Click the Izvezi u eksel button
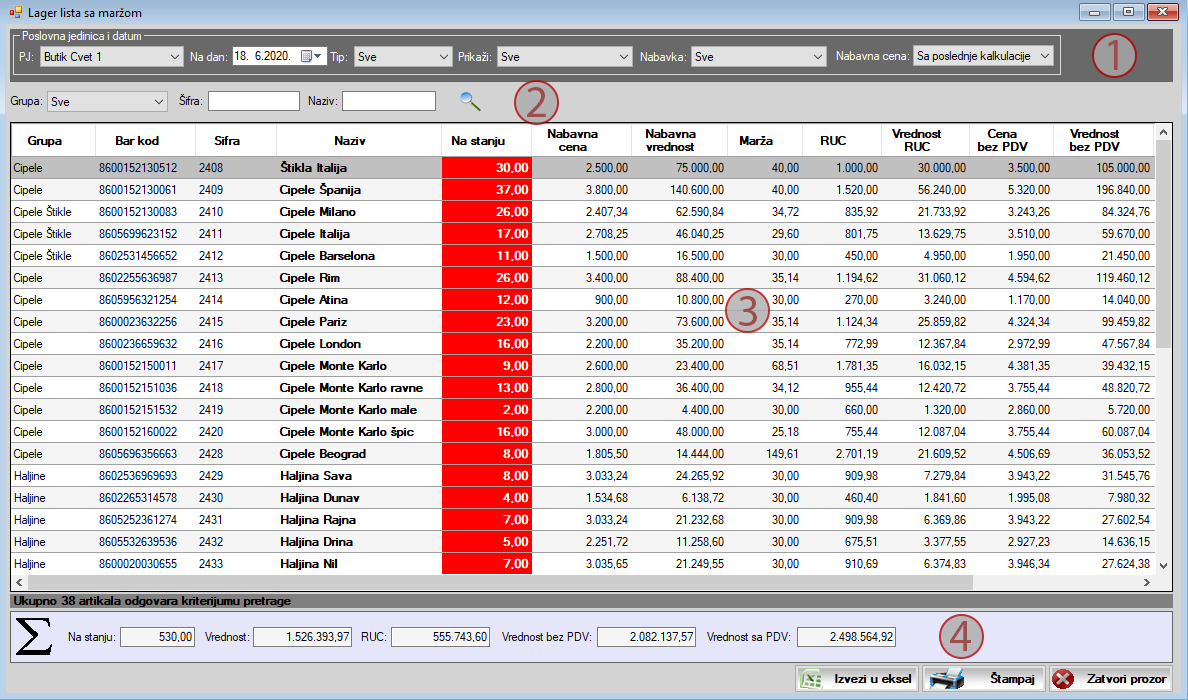1188x700 pixels. pyautogui.click(x=857, y=679)
